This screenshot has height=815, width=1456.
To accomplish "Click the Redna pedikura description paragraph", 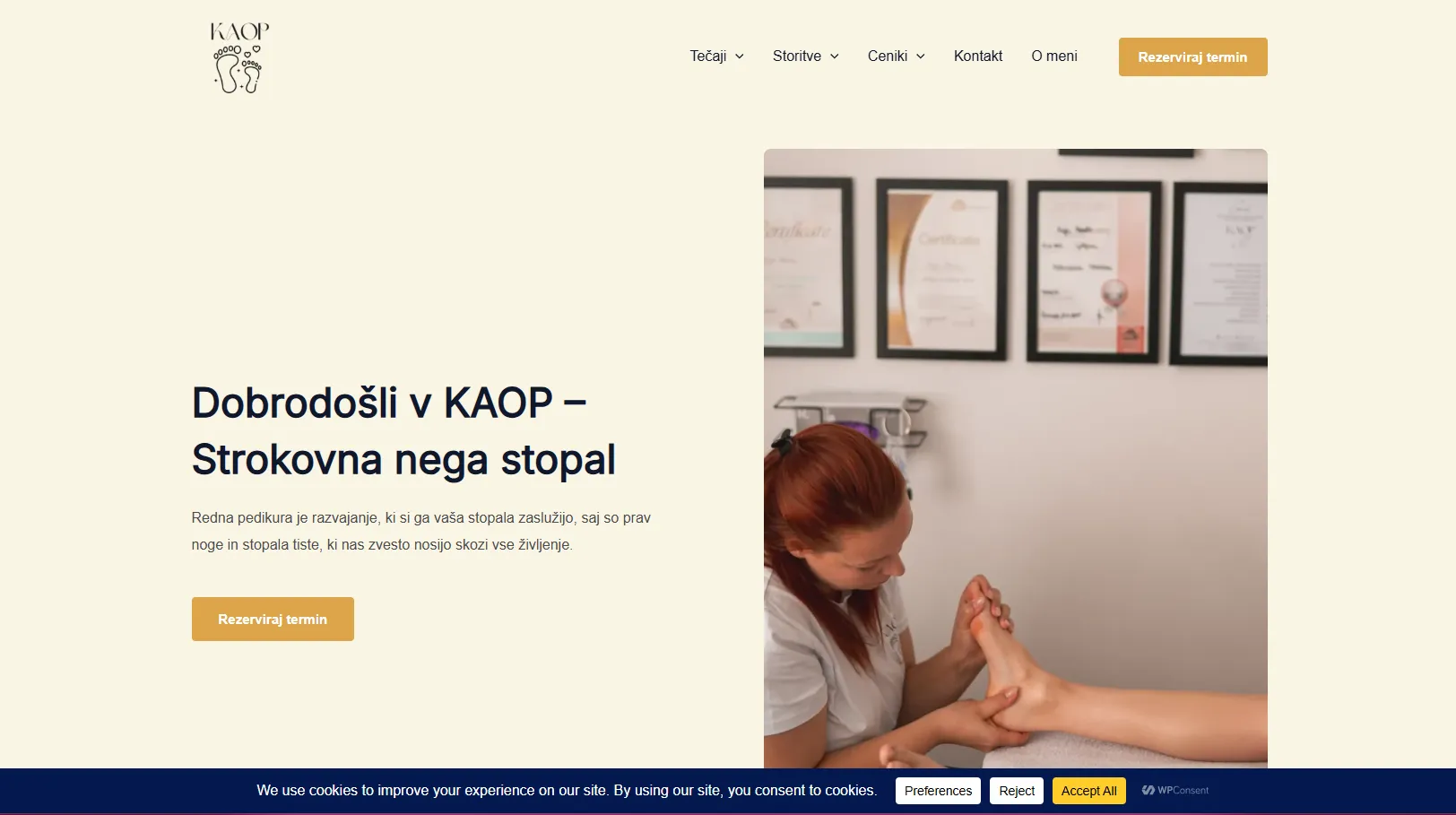I will [421, 531].
